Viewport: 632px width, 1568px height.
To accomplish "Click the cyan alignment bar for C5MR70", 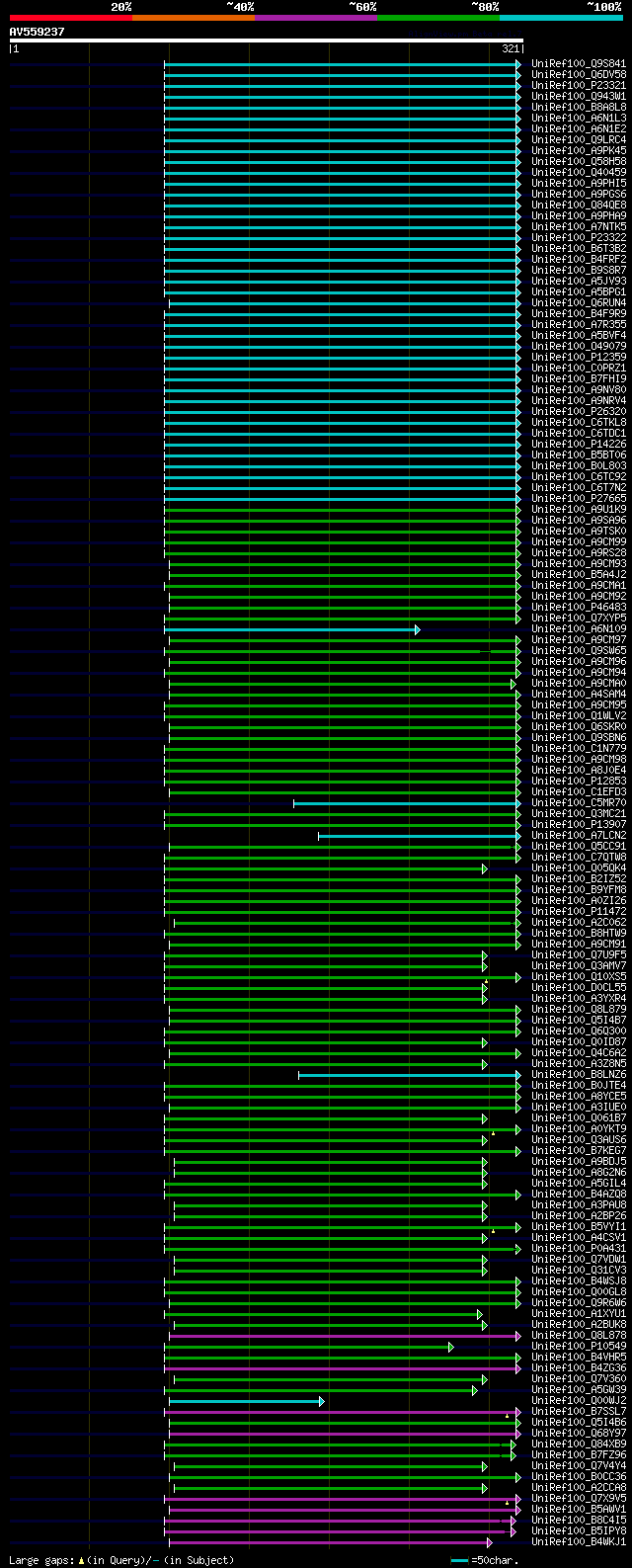I will click(x=407, y=803).
